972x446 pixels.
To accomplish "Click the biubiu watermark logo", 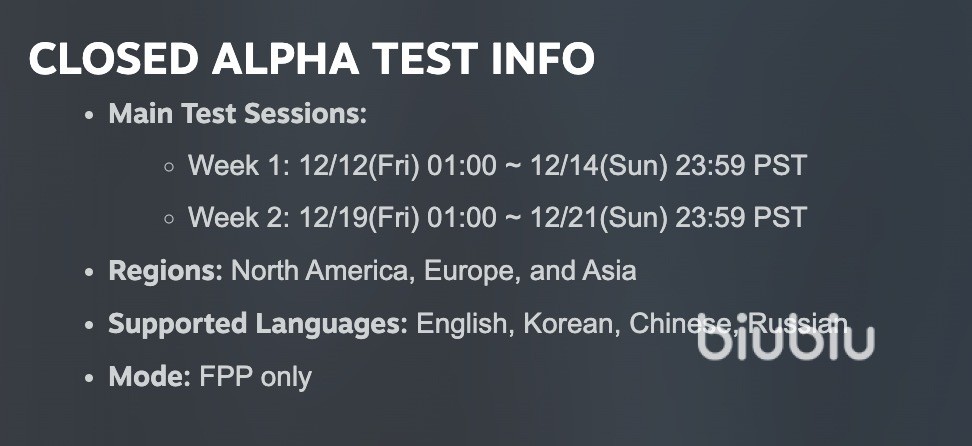I will tap(785, 339).
